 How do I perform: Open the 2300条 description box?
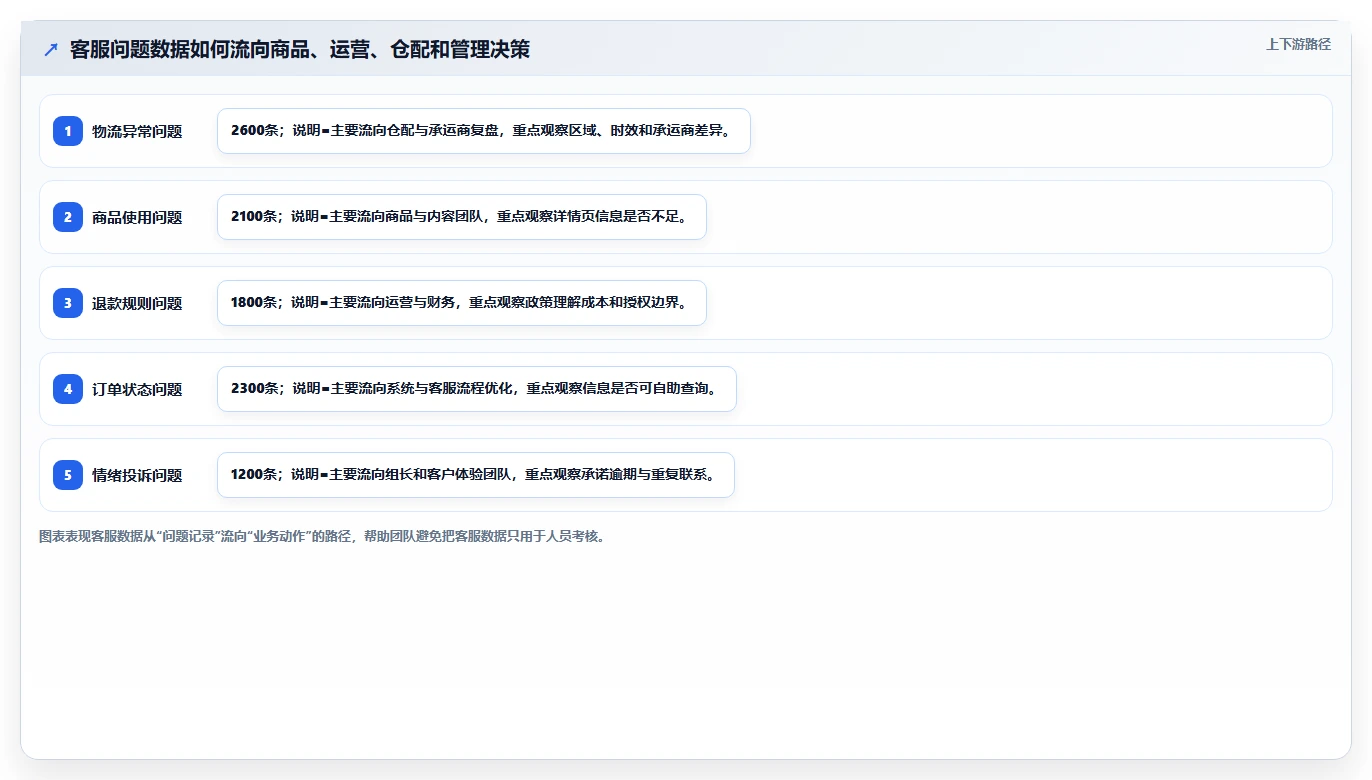click(477, 389)
